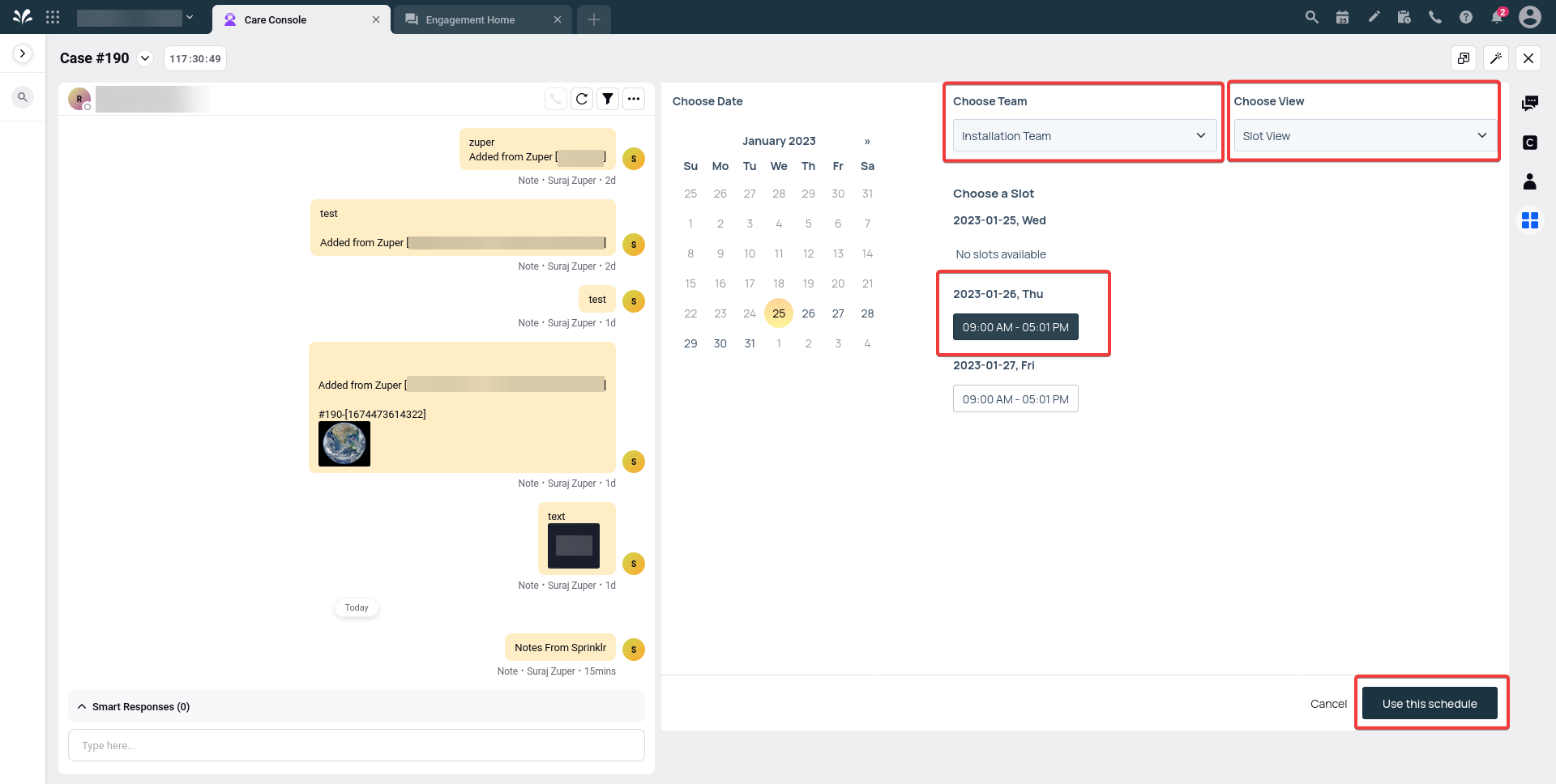Click the Use this schedule button

[x=1430, y=704]
